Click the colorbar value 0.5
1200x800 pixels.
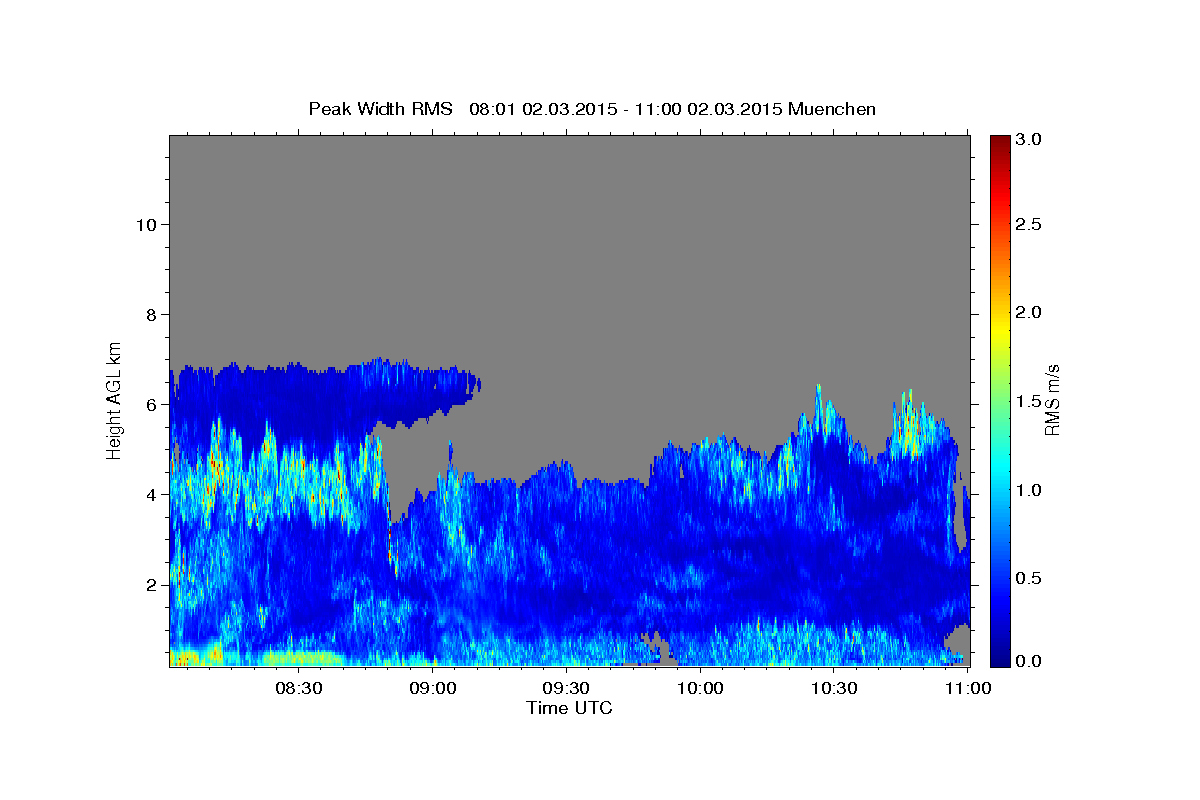coord(1030,579)
